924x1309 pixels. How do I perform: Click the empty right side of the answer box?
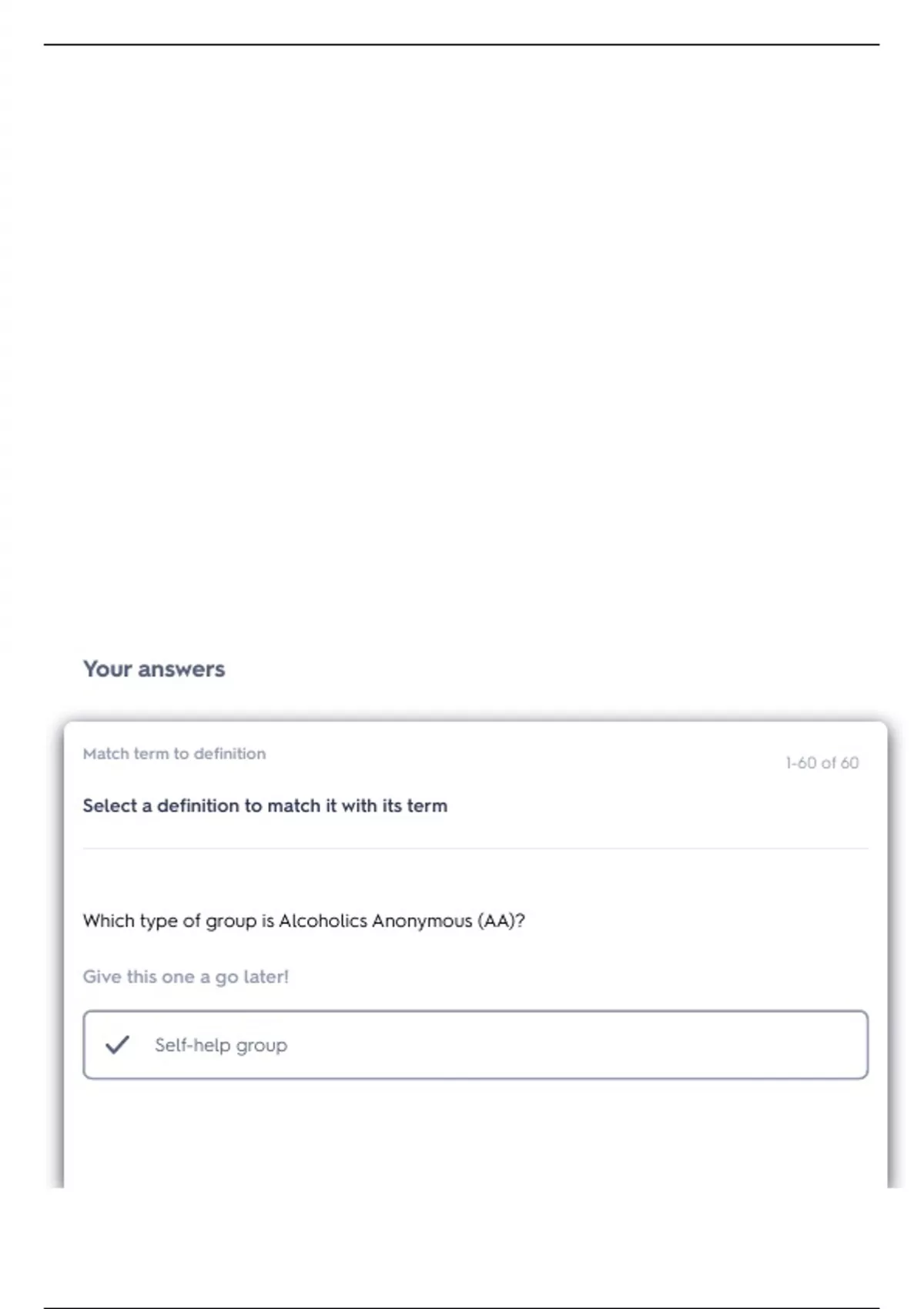click(654, 1045)
